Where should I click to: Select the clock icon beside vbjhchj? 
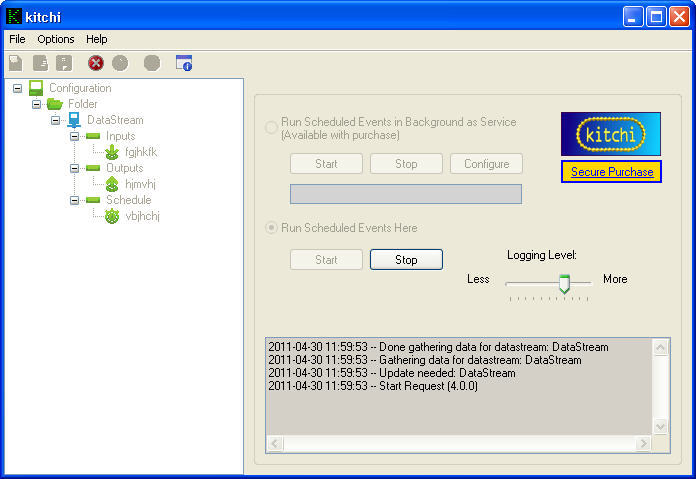(x=112, y=216)
